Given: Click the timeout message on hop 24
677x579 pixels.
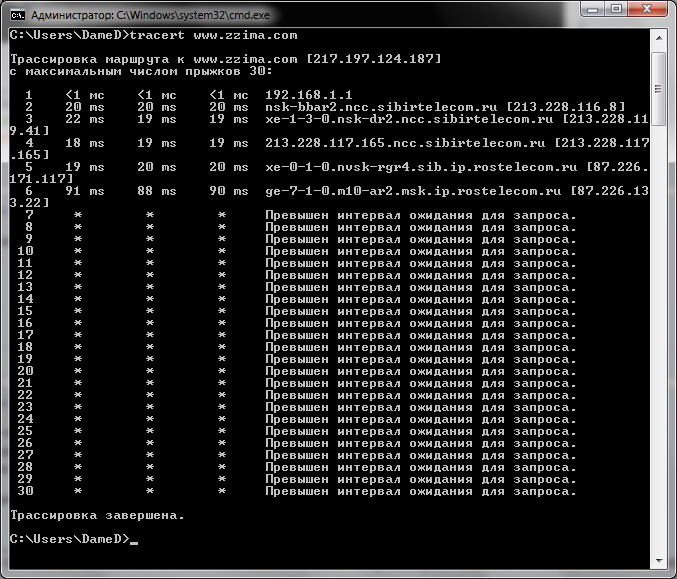Looking at the screenshot, I should 421,419.
